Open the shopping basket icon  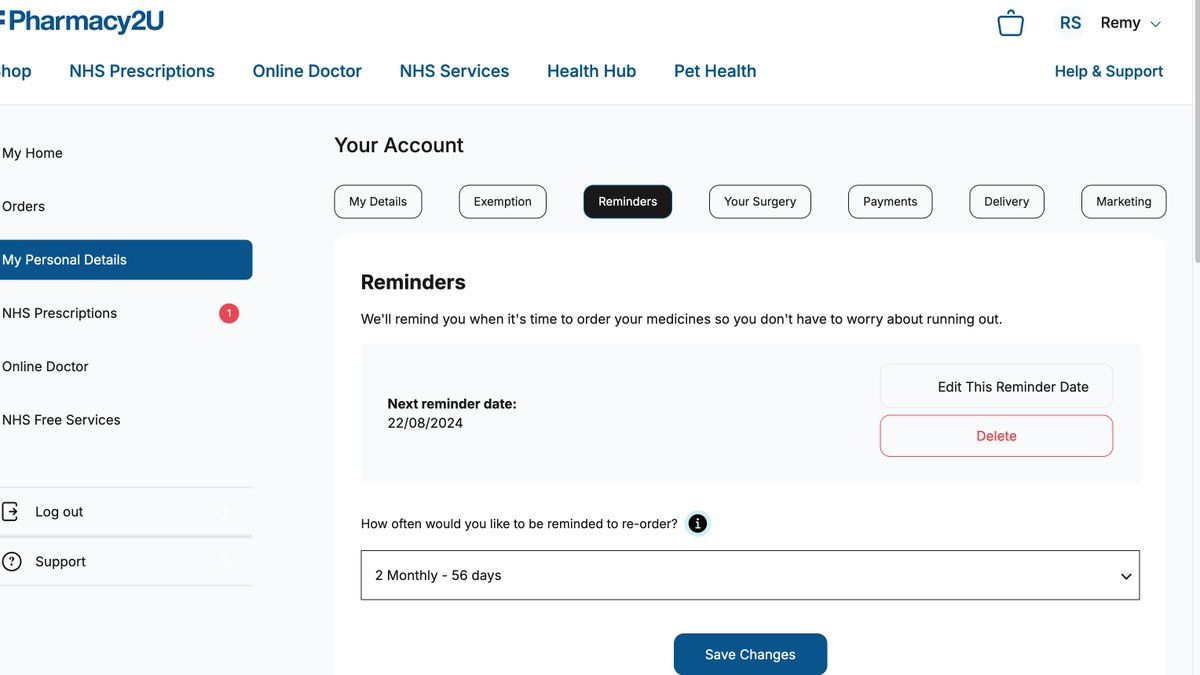(1010, 23)
